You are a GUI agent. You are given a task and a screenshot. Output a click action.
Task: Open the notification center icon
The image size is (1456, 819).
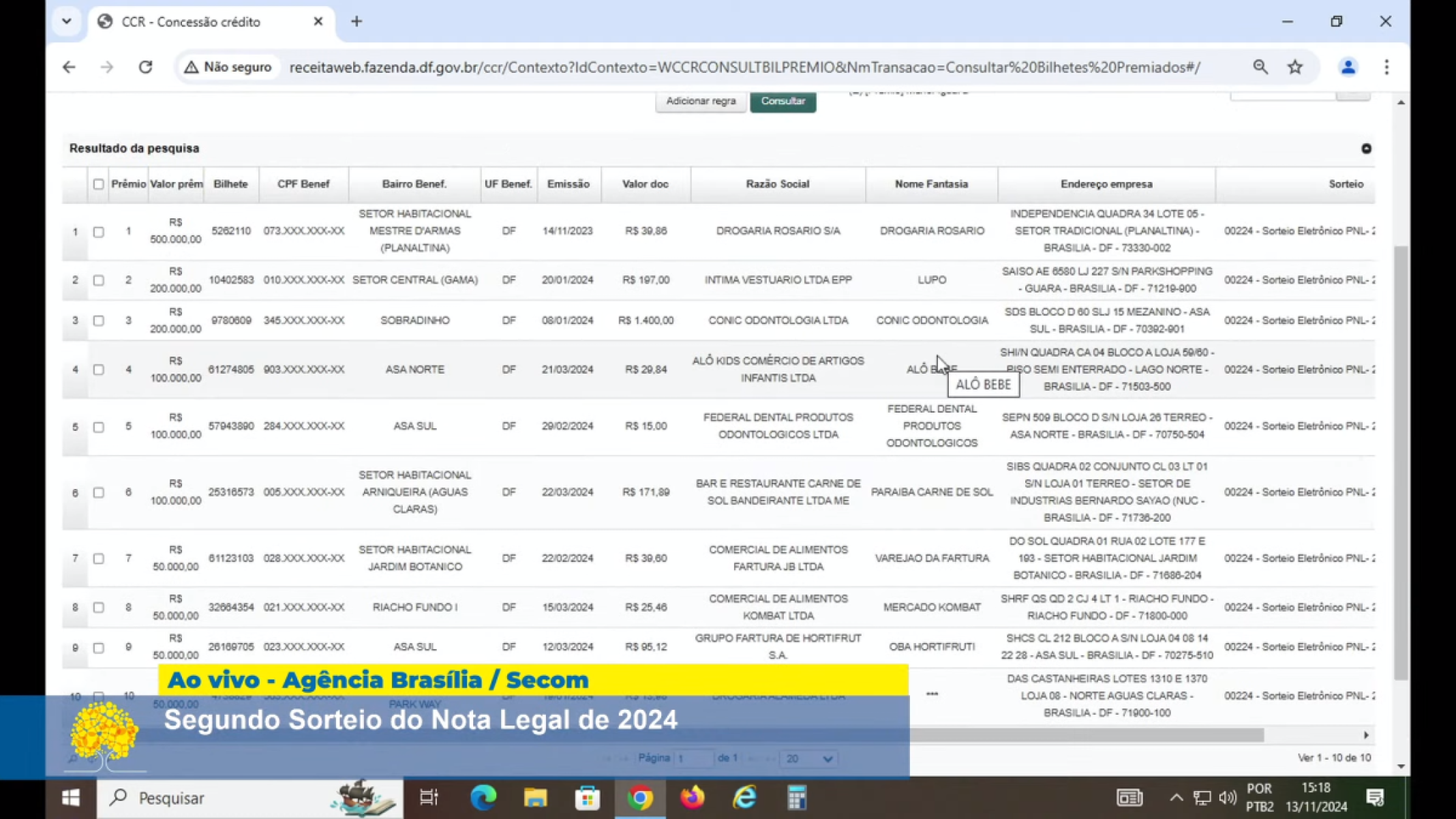(x=1375, y=797)
